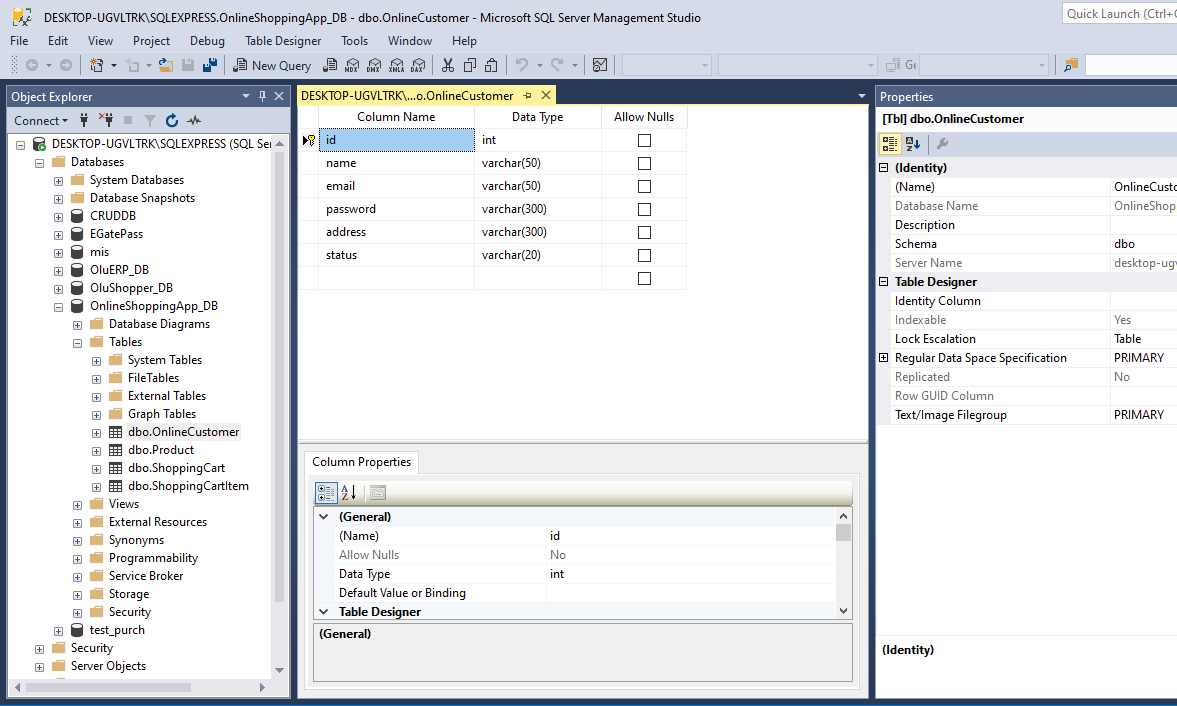The image size is (1177, 706).
Task: Click the Quick Launch search field
Action: click(1120, 14)
